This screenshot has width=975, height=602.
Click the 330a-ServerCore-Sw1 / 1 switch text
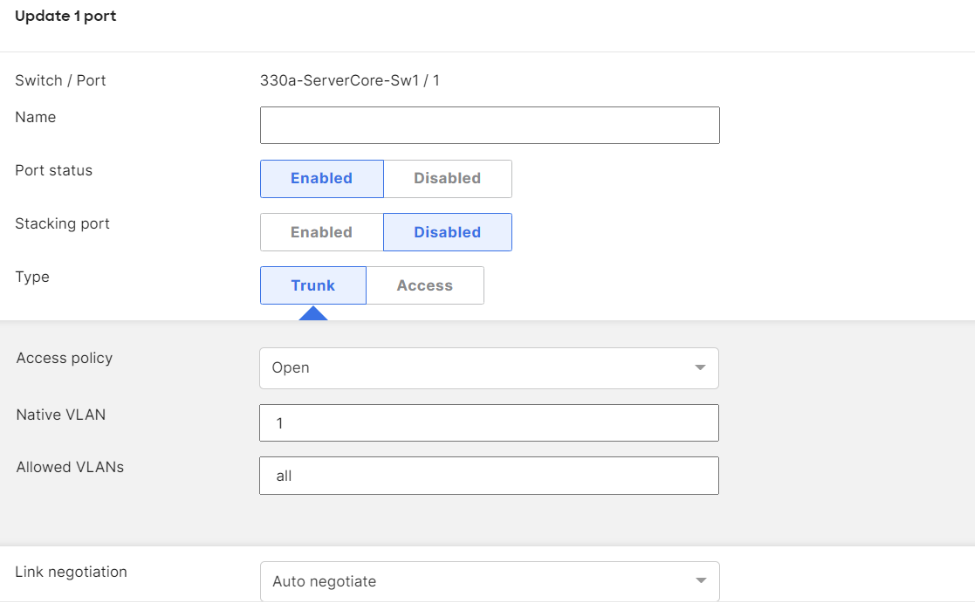point(350,80)
